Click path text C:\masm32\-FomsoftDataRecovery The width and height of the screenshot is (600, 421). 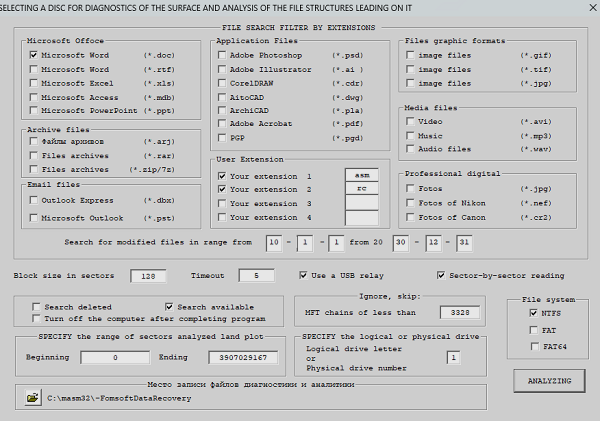click(x=119, y=398)
